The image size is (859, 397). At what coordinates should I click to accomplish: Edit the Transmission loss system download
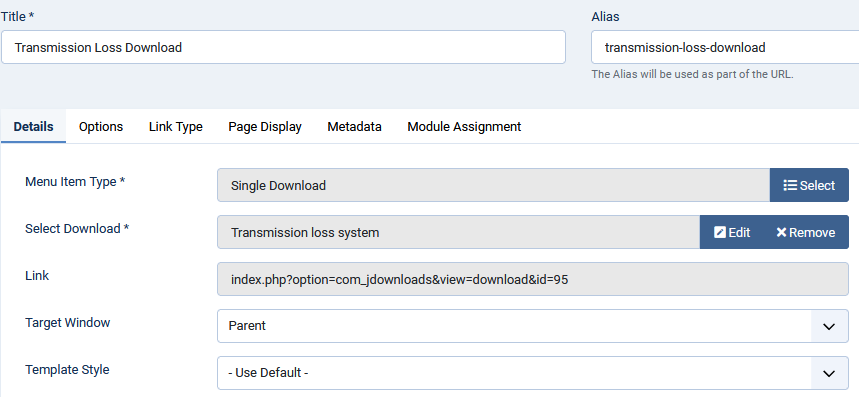click(x=732, y=233)
